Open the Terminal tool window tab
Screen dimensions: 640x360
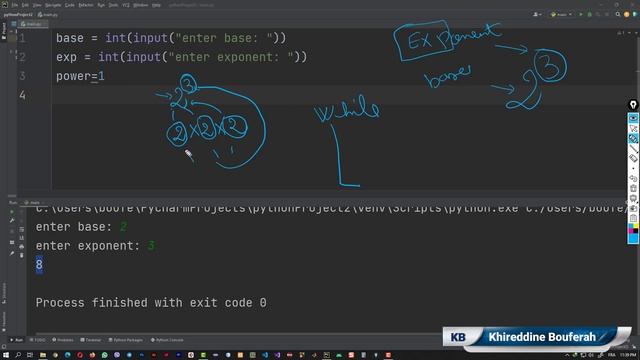pyautogui.click(x=91, y=340)
